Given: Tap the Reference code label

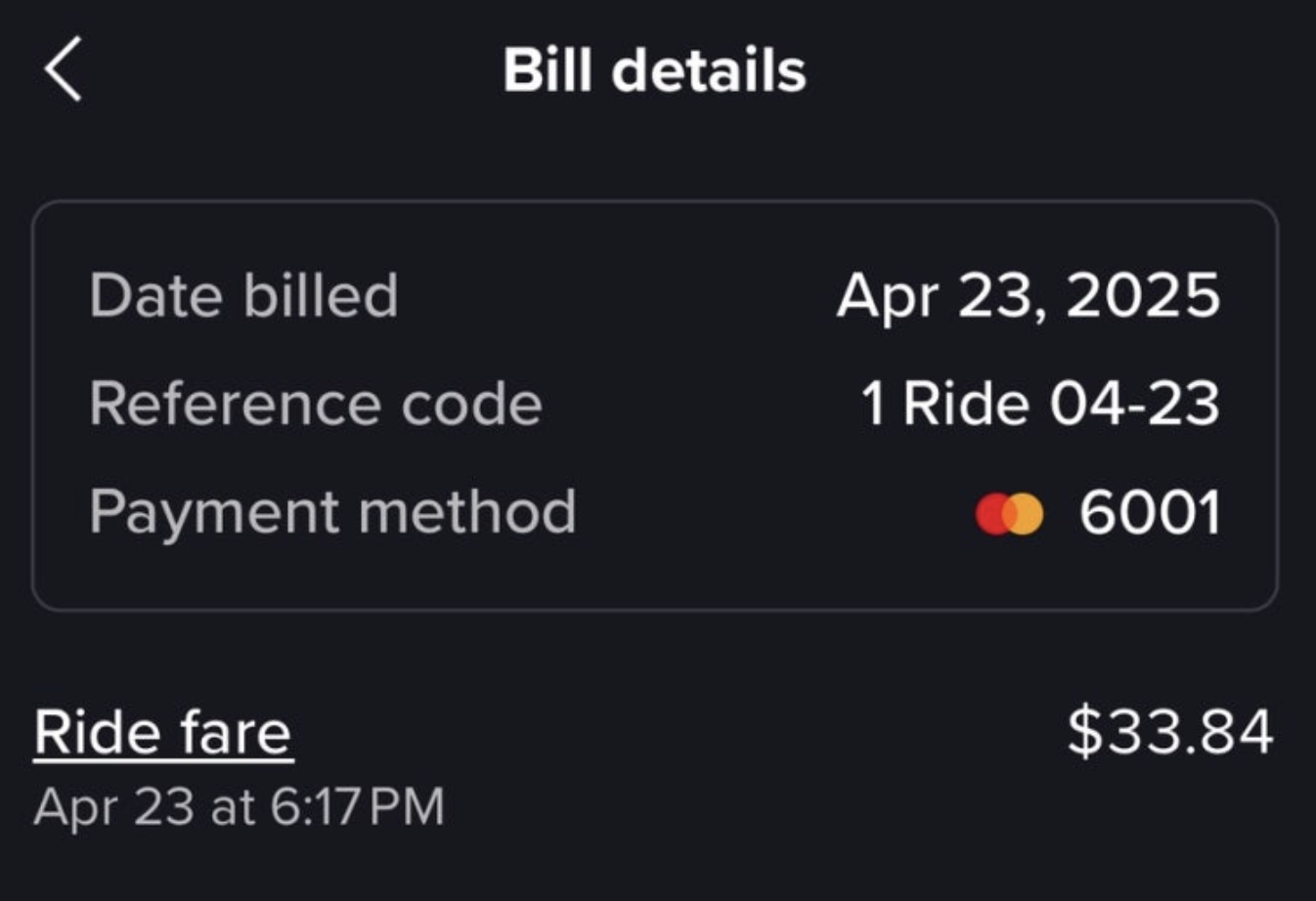Looking at the screenshot, I should (x=315, y=404).
